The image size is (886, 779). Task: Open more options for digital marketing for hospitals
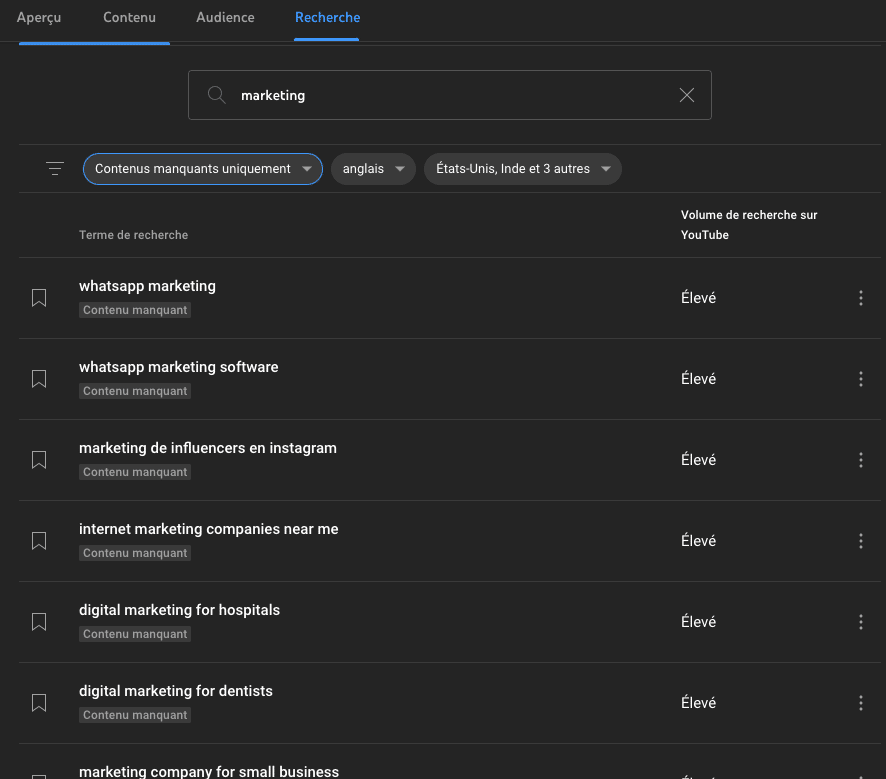(x=860, y=622)
